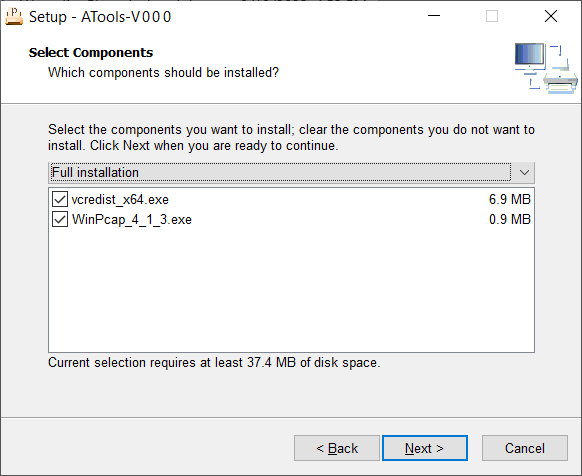Uncheck the vcredist_x64.exe component checkbox
Image resolution: width=582 pixels, height=476 pixels.
60,199
